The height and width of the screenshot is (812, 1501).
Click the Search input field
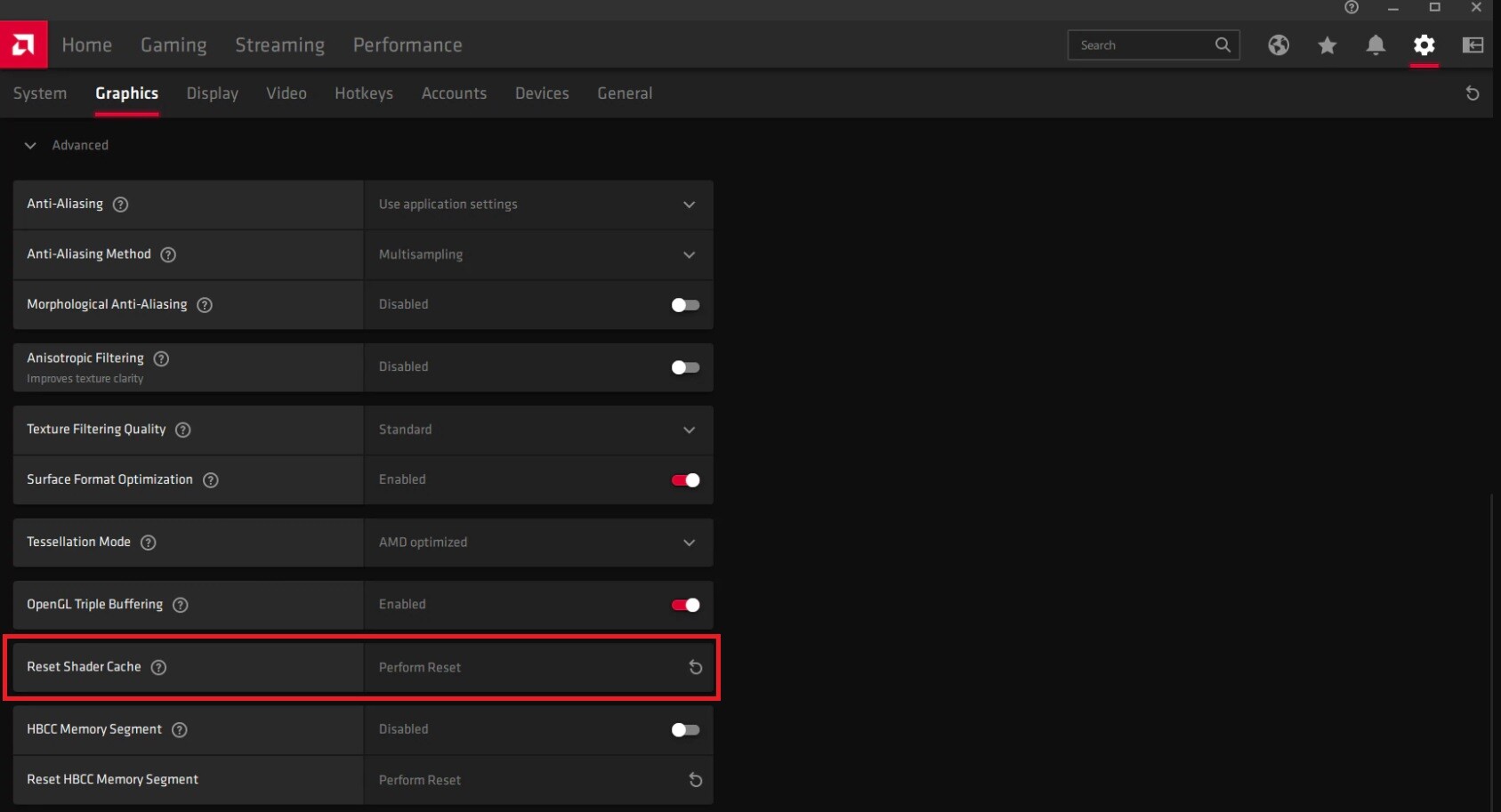pos(1142,45)
